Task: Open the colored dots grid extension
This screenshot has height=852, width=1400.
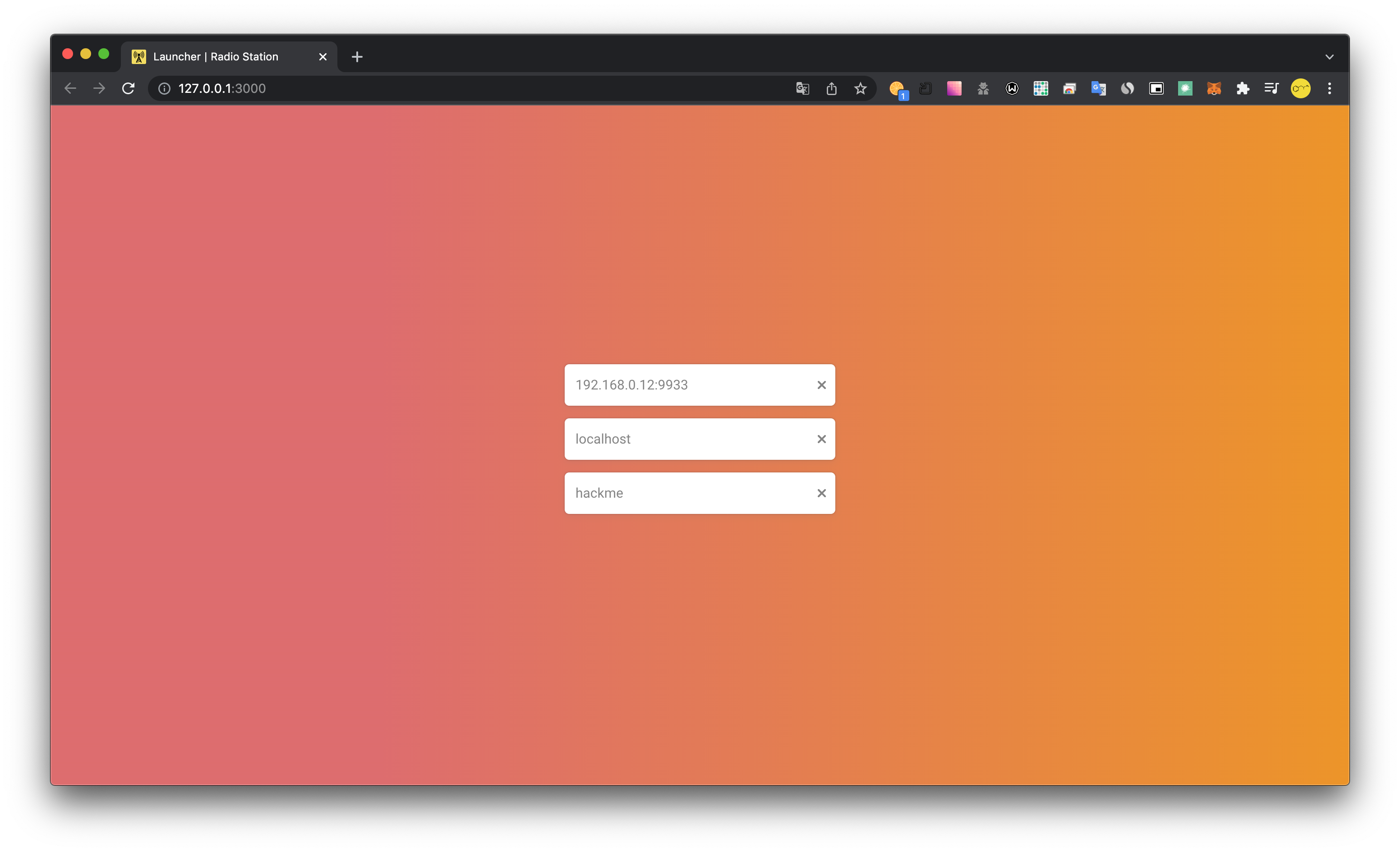Action: [x=1041, y=89]
